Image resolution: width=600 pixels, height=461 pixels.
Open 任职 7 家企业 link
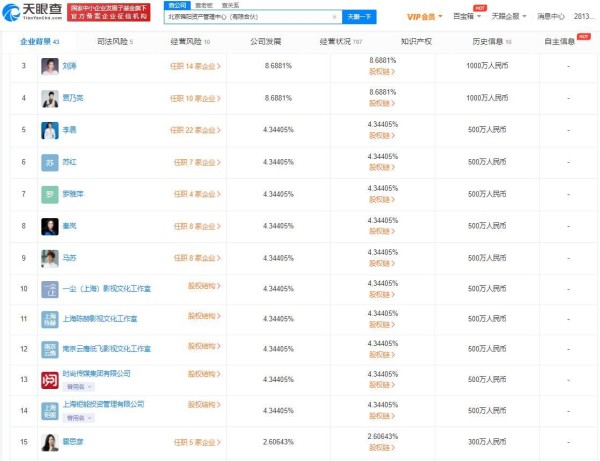[197, 162]
